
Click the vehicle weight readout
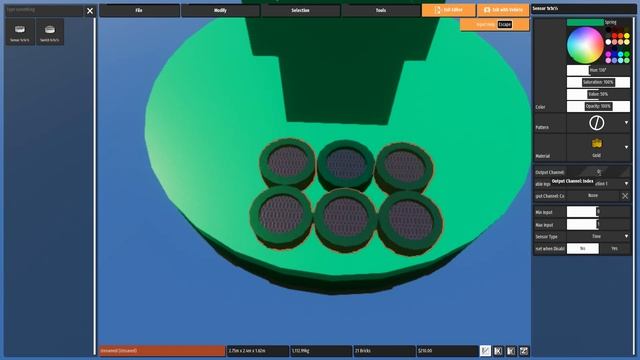pos(321,351)
